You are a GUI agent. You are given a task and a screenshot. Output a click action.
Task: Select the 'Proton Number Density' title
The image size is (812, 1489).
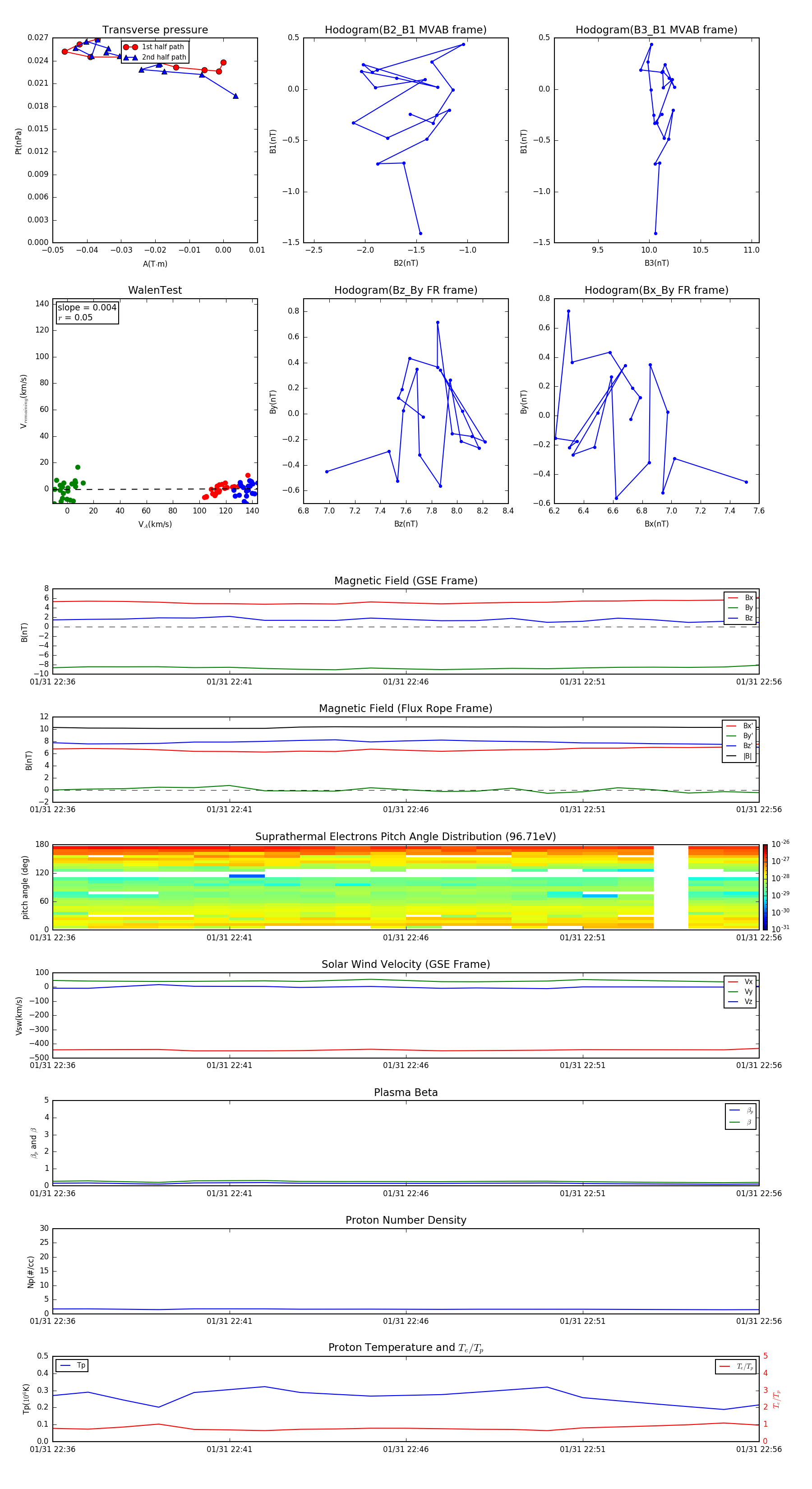pos(406,1221)
